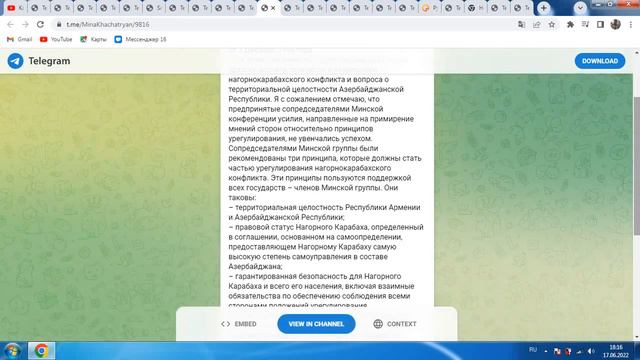Click the page vertical scrollbar thumb

point(636,165)
